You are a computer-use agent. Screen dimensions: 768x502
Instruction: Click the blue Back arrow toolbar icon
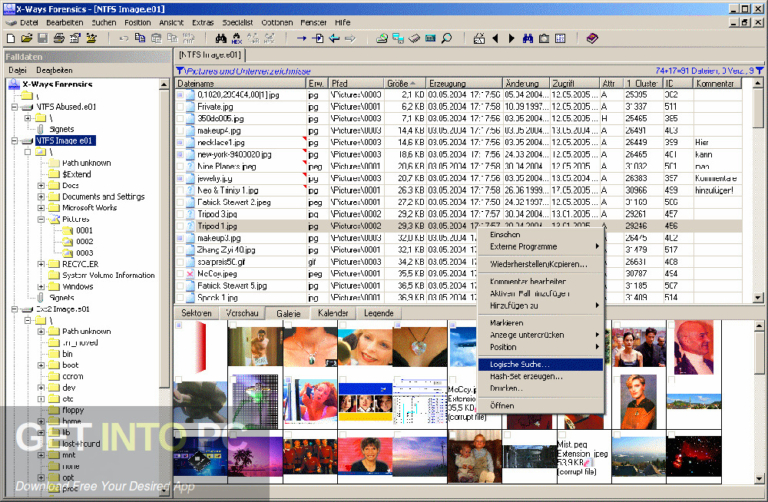pyautogui.click(x=334, y=38)
